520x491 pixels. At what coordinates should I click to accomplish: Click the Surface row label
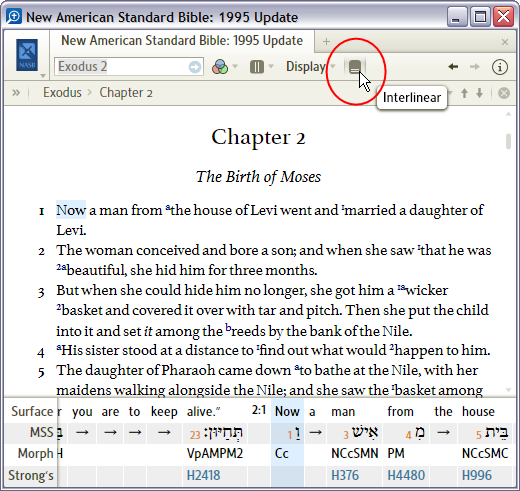click(32, 411)
